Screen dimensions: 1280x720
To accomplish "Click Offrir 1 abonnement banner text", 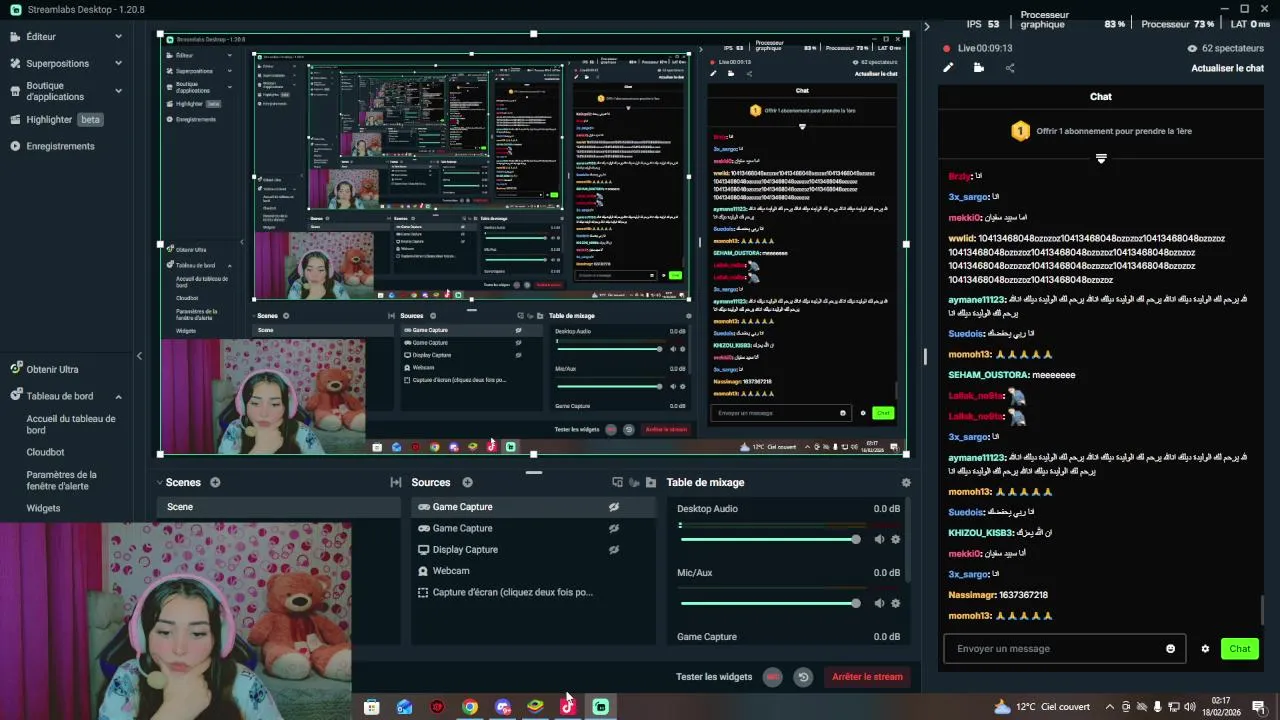I will pyautogui.click(x=1114, y=131).
